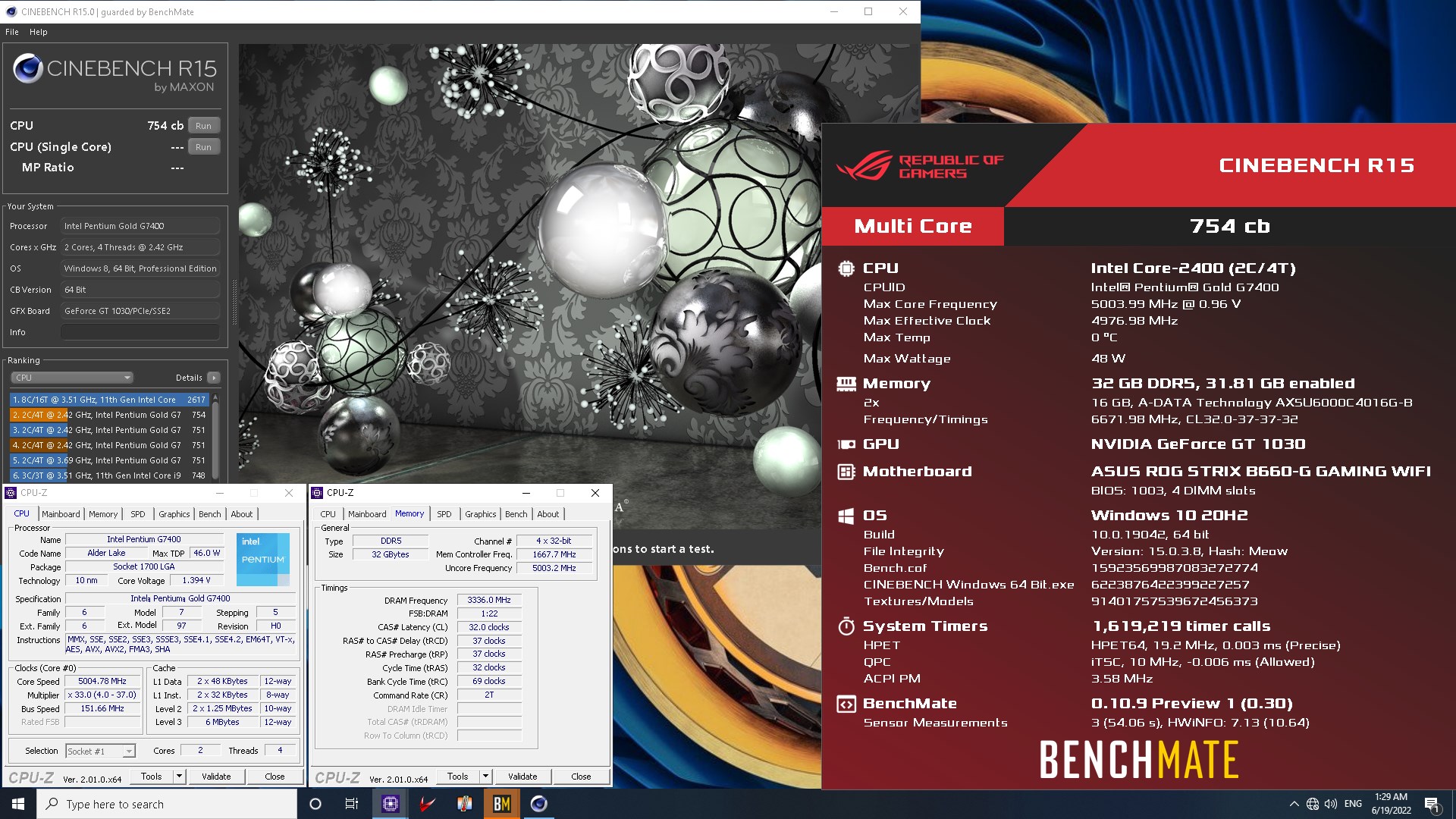The width and height of the screenshot is (1456, 819).
Task: Click Close button in the right CPU-Z window
Action: (x=581, y=777)
